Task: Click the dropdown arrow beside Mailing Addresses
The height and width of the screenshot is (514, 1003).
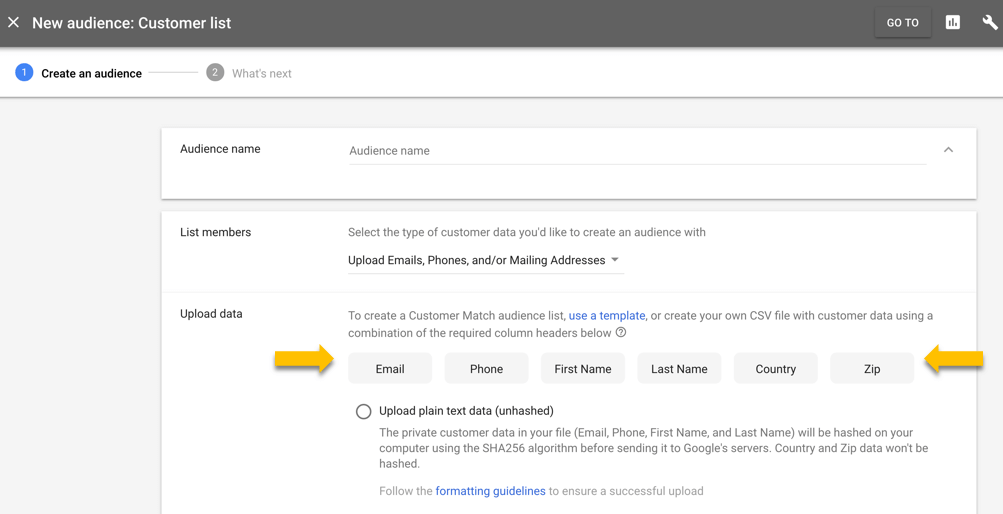Action: point(615,260)
